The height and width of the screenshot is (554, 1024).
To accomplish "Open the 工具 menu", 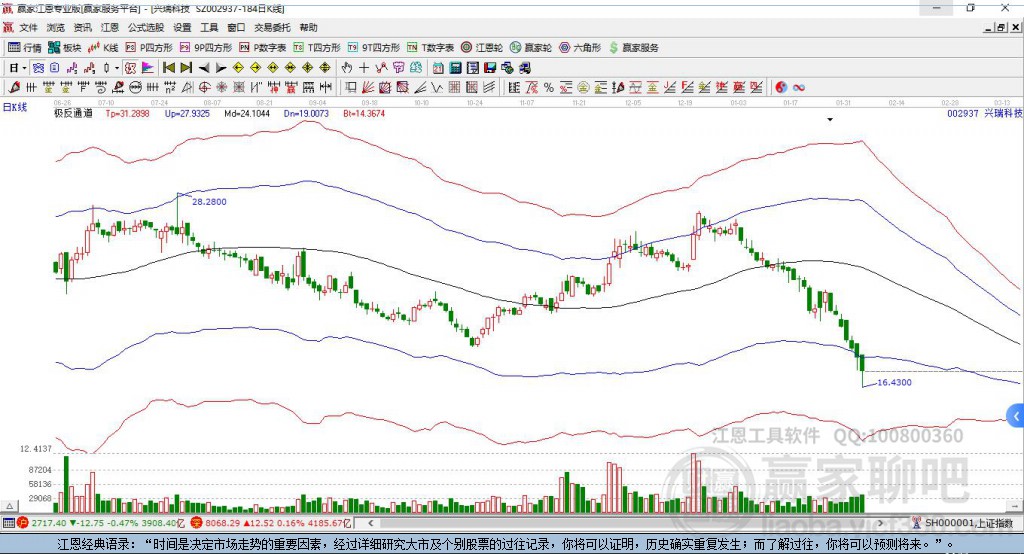I will [x=209, y=27].
